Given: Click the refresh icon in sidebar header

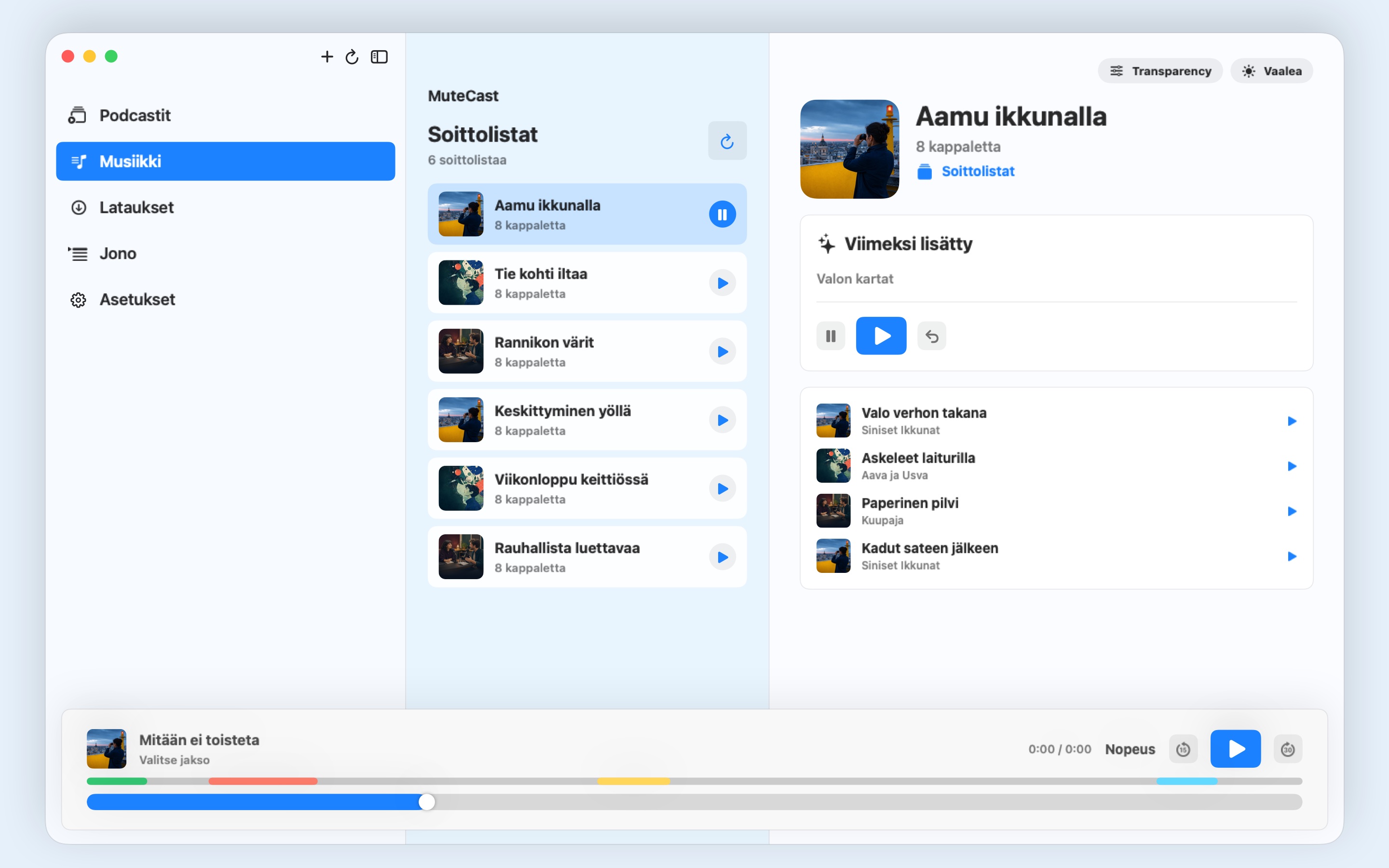Looking at the screenshot, I should tap(352, 56).
